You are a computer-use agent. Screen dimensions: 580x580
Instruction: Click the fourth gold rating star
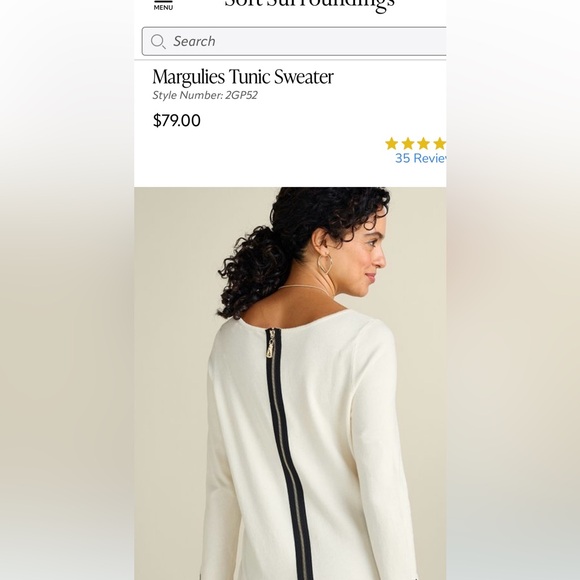coord(439,144)
